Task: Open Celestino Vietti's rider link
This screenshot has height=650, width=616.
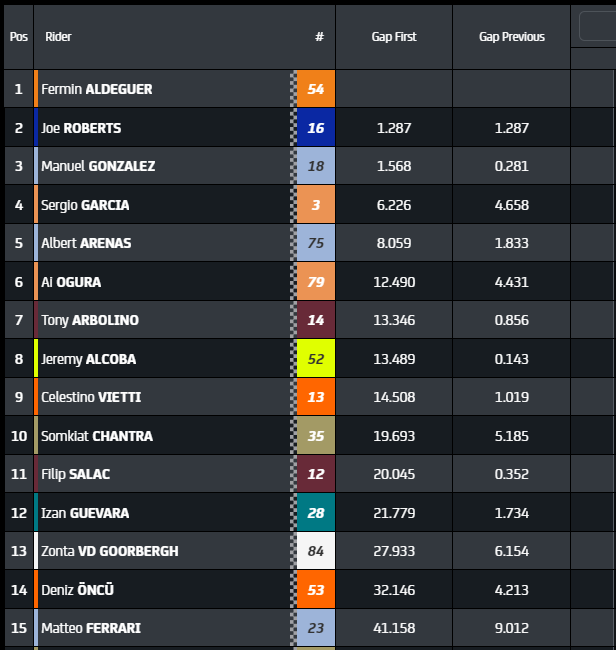Action: click(x=91, y=397)
